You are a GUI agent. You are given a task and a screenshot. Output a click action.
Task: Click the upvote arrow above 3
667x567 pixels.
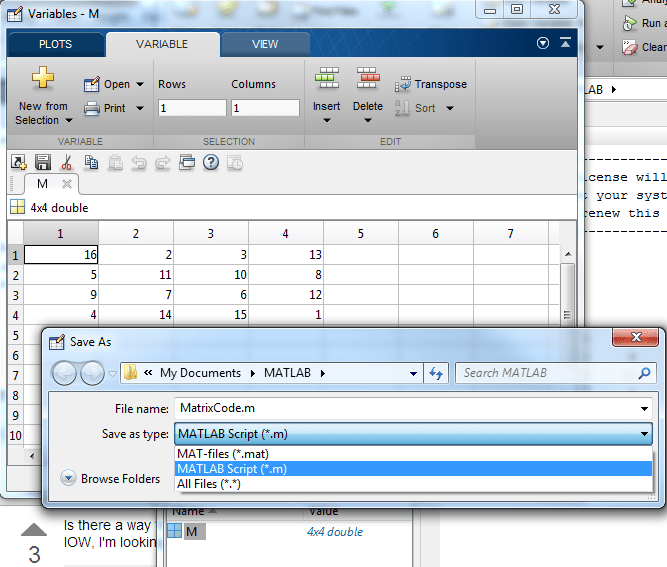tap(34, 530)
